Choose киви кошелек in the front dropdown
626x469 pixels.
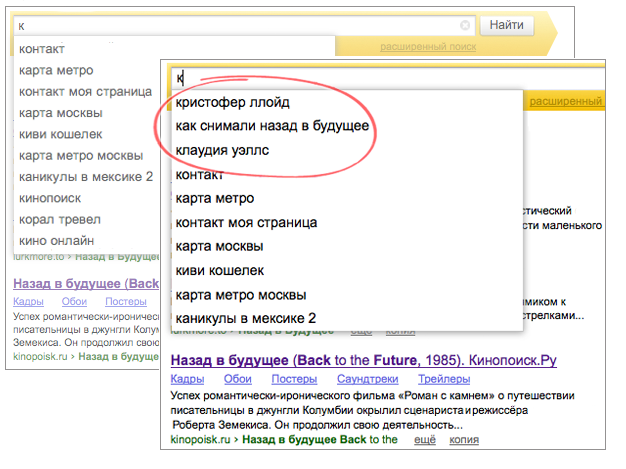coord(219,270)
